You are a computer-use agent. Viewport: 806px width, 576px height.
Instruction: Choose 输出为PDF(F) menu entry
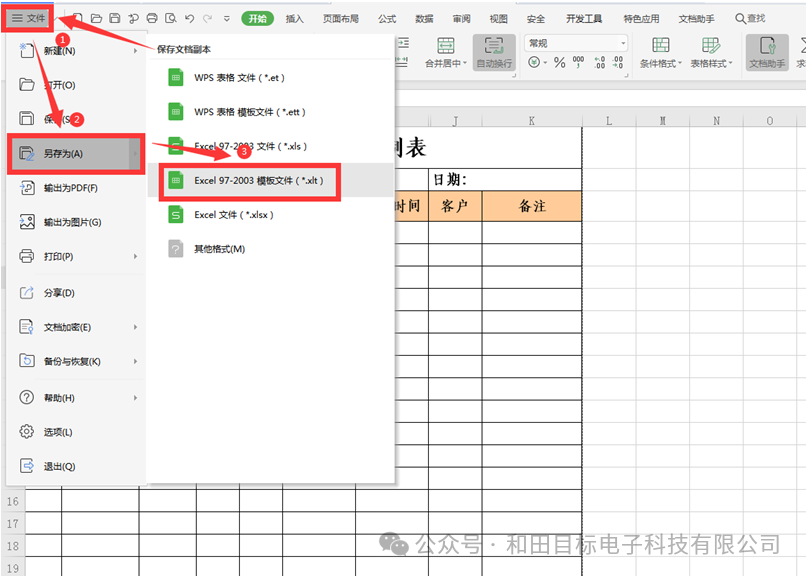coord(77,188)
